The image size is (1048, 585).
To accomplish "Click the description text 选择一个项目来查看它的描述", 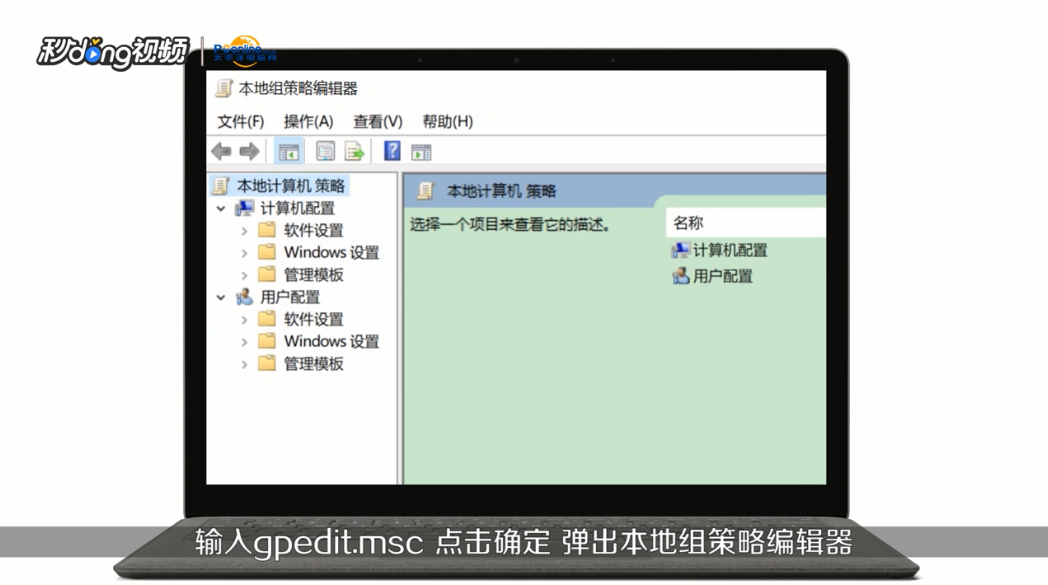I will pyautogui.click(x=510, y=225).
